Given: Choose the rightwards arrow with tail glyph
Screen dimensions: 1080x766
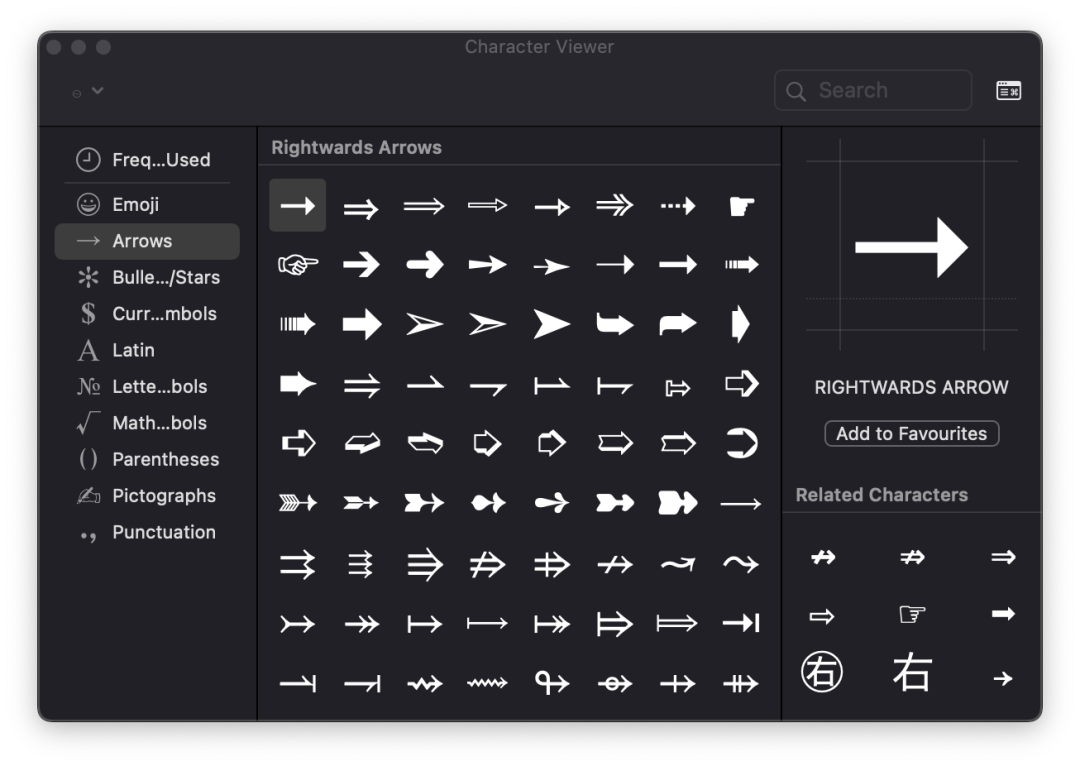Looking at the screenshot, I should pyautogui.click(x=298, y=624).
